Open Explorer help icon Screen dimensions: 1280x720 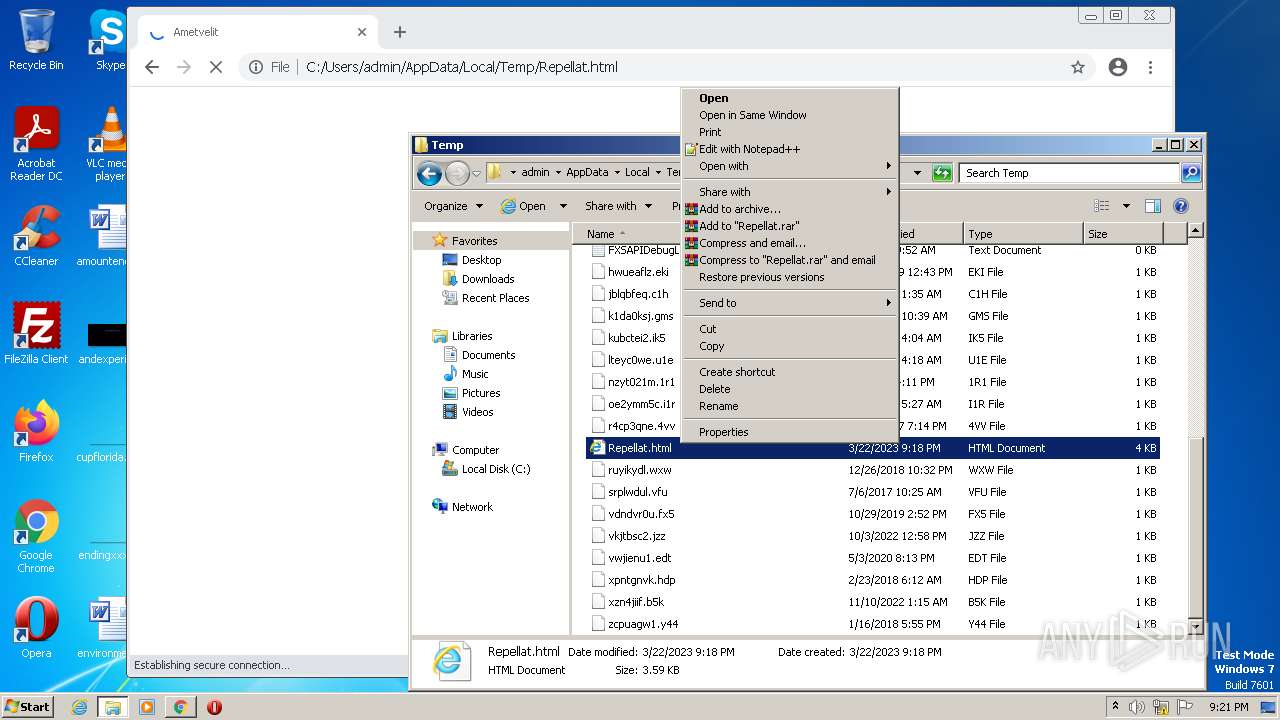(1180, 206)
